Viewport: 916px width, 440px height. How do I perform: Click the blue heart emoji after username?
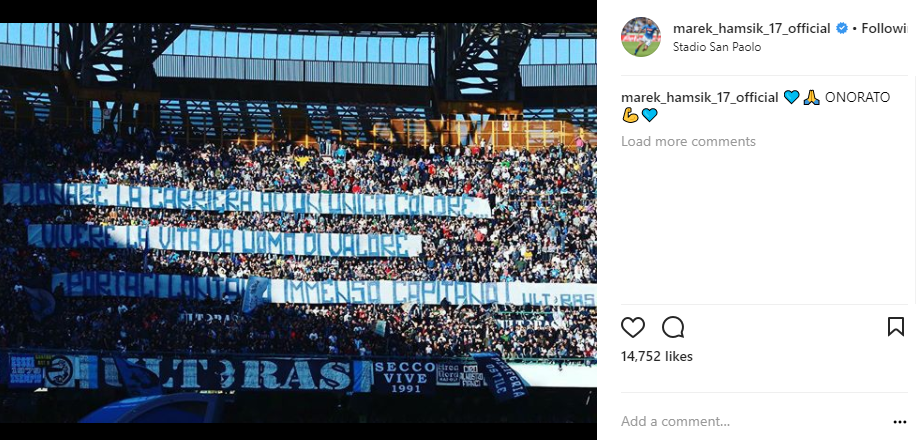[791, 98]
